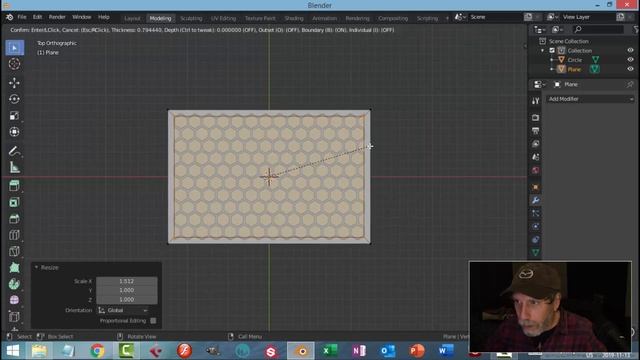This screenshot has height=360, width=640.
Task: Select the Edge Slide tool
Action: click(14, 317)
